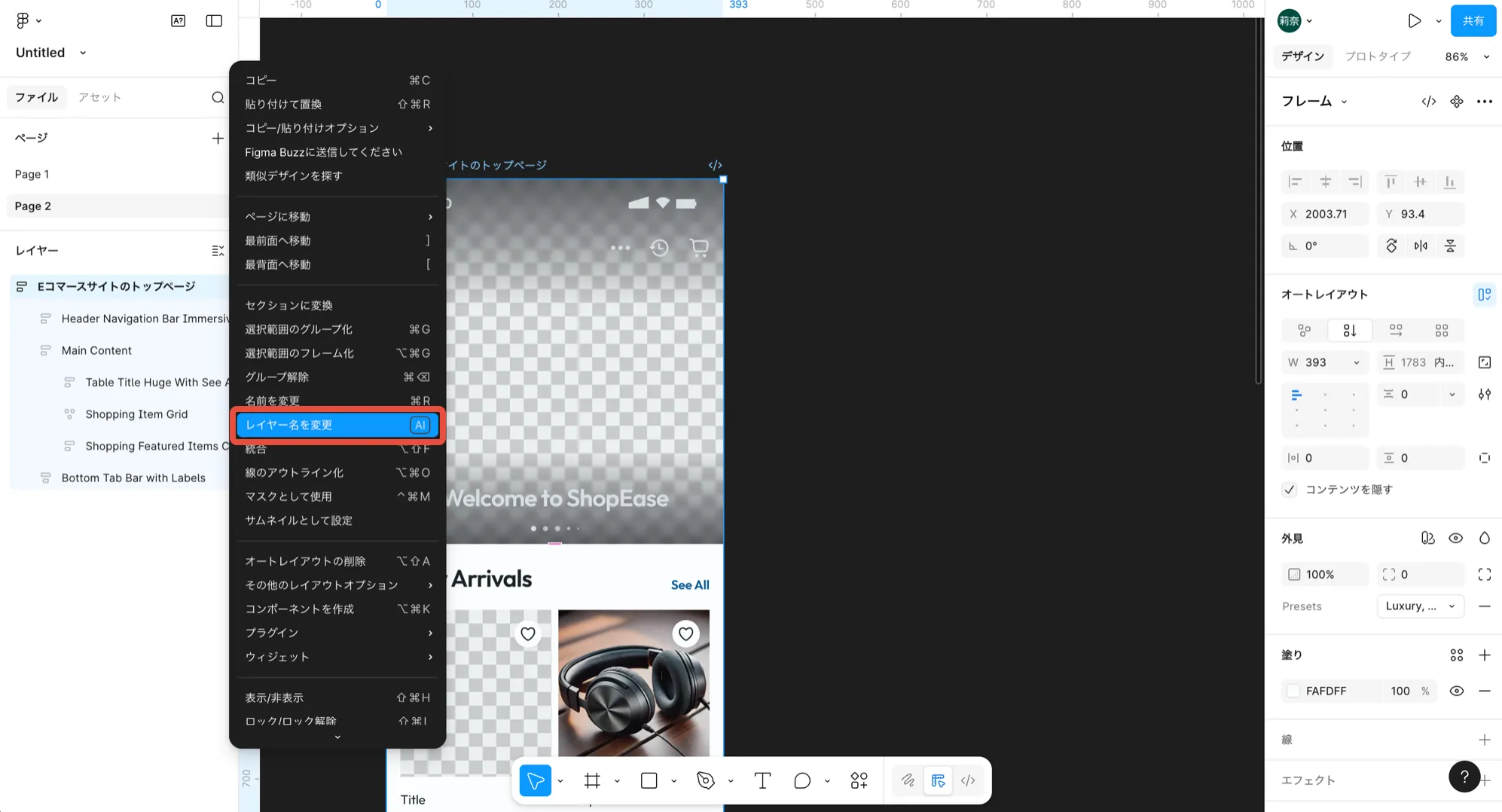This screenshot has height=812, width=1502.
Task: Choose レイヤー名を変更 from context menu
Action: [337, 425]
